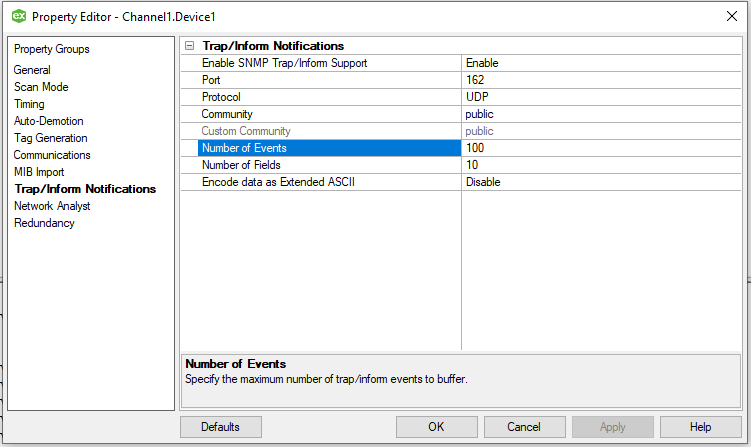
Task: Click the KEPServerEX icon in title bar
Action: 17,16
